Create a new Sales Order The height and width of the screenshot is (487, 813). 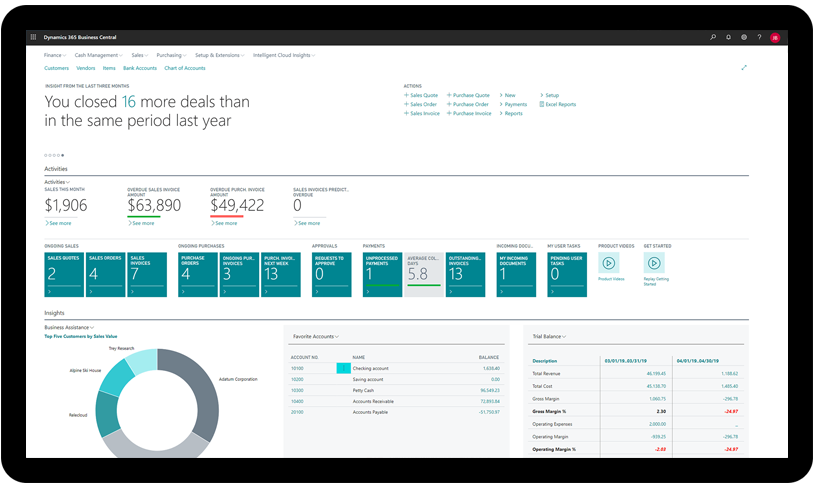coord(420,104)
